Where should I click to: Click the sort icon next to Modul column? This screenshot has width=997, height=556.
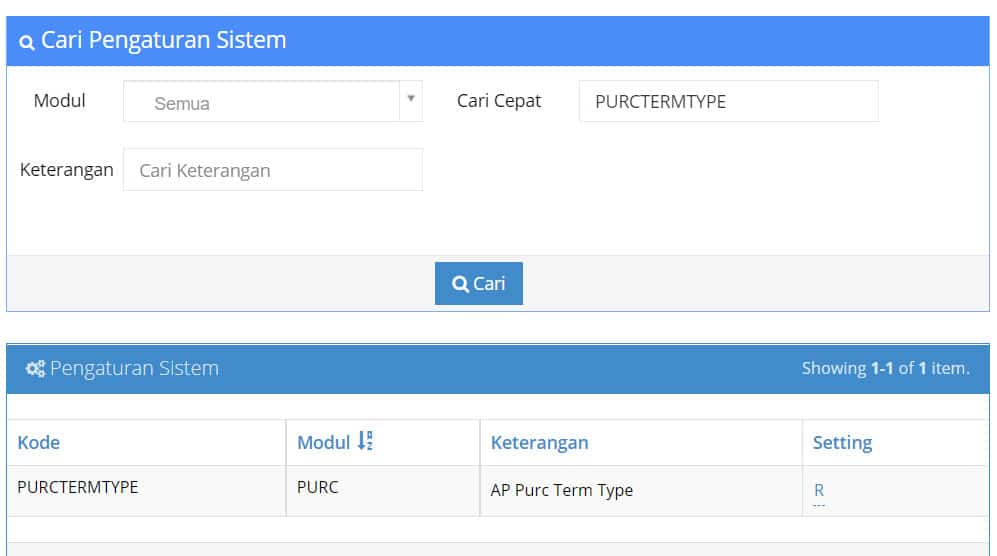(x=365, y=441)
